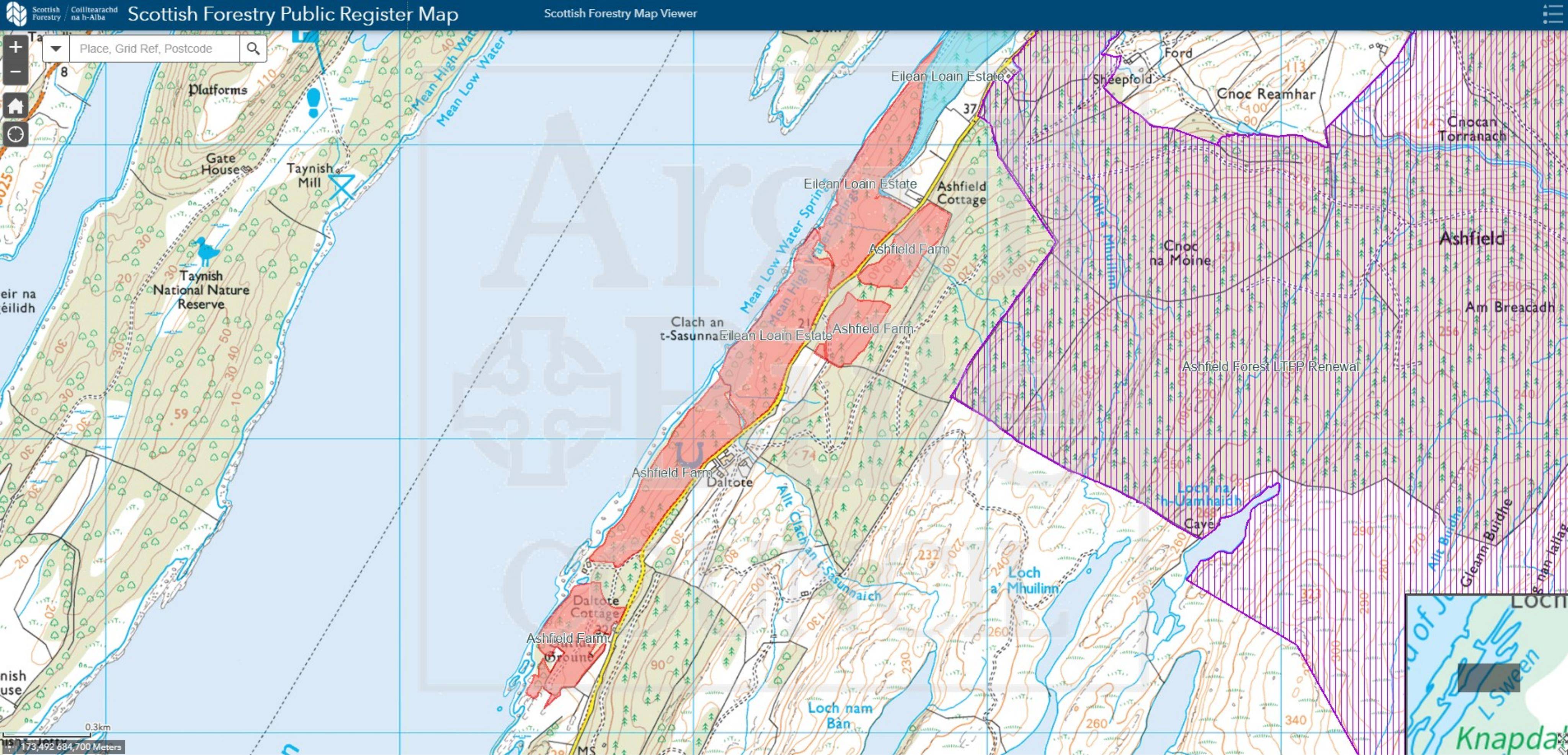Click the blue footprint walks symbol

pos(314,103)
